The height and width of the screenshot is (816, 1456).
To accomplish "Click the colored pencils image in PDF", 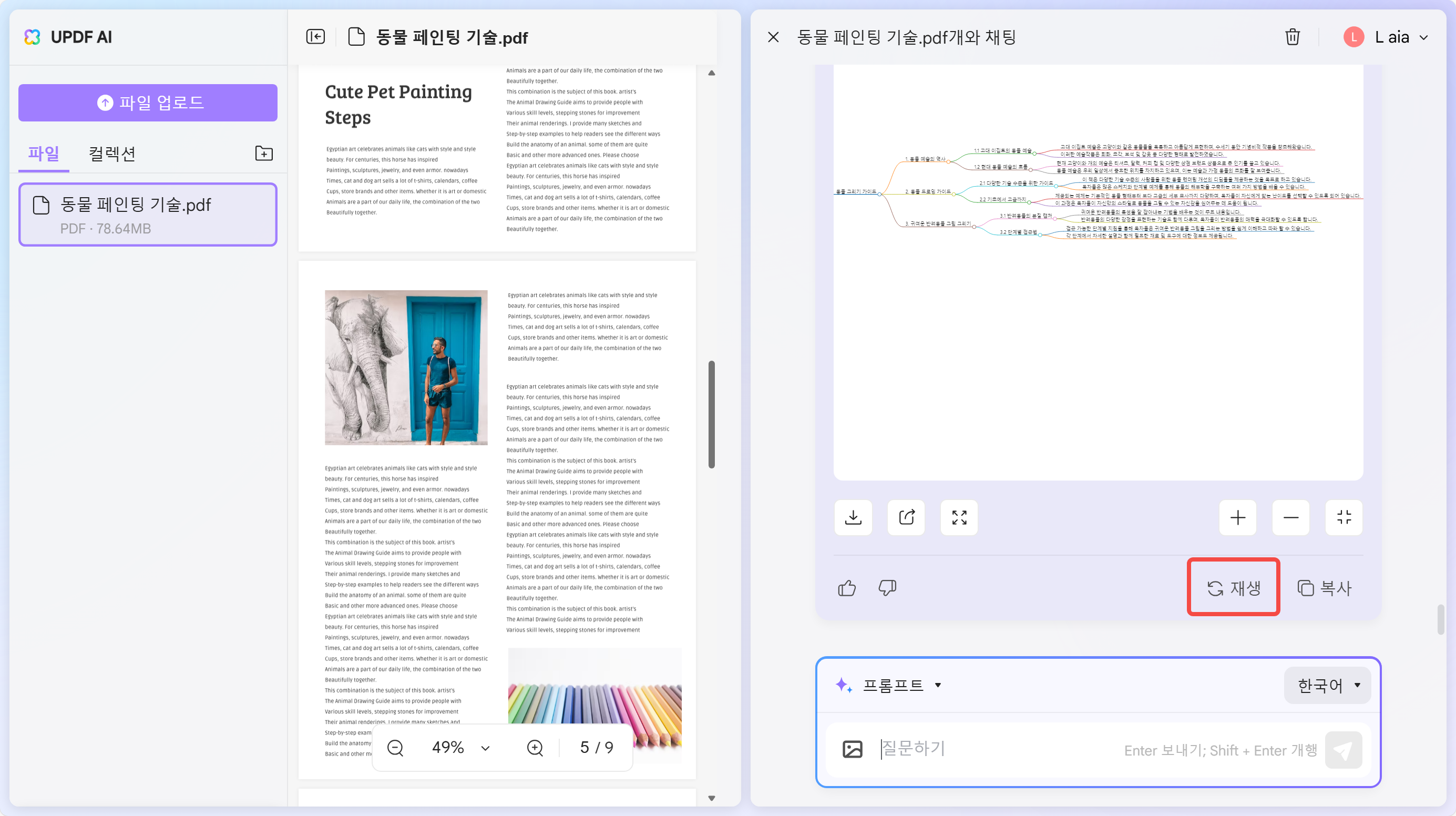I will tap(594, 706).
